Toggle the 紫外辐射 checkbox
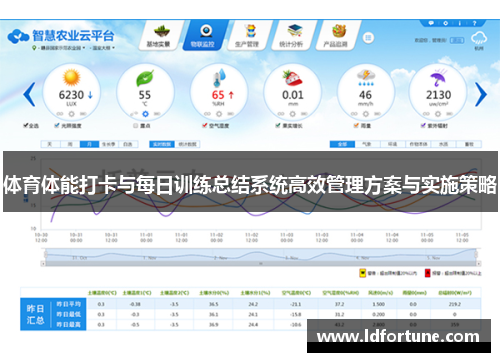 [x=423, y=125]
